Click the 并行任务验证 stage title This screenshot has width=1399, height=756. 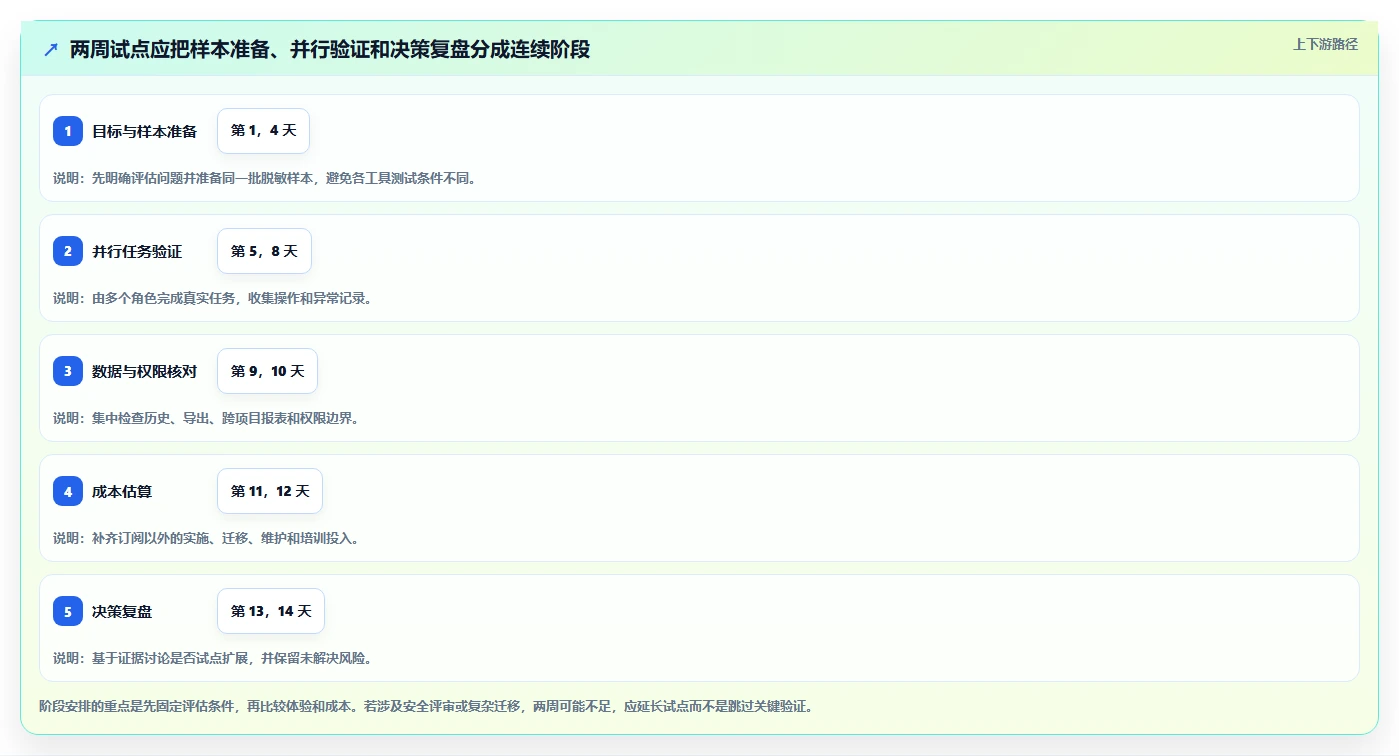click(137, 251)
